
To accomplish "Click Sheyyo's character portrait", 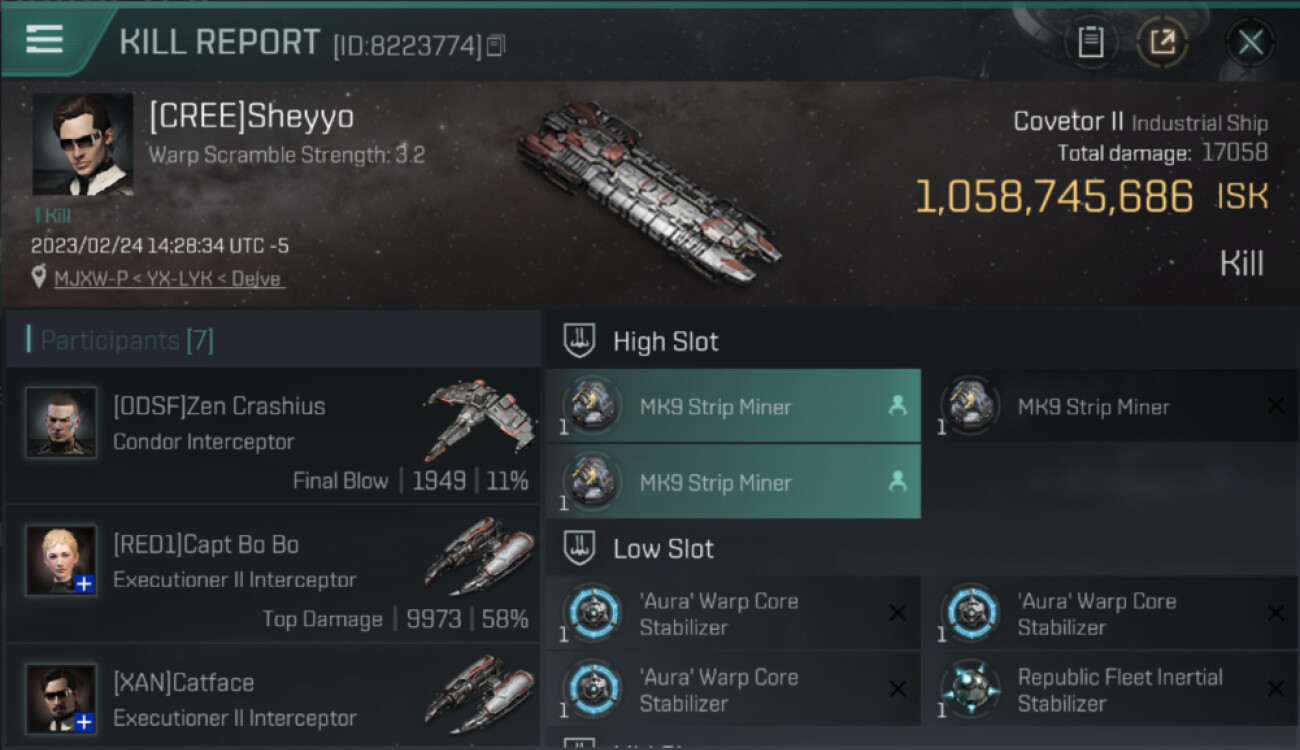I will [83, 144].
